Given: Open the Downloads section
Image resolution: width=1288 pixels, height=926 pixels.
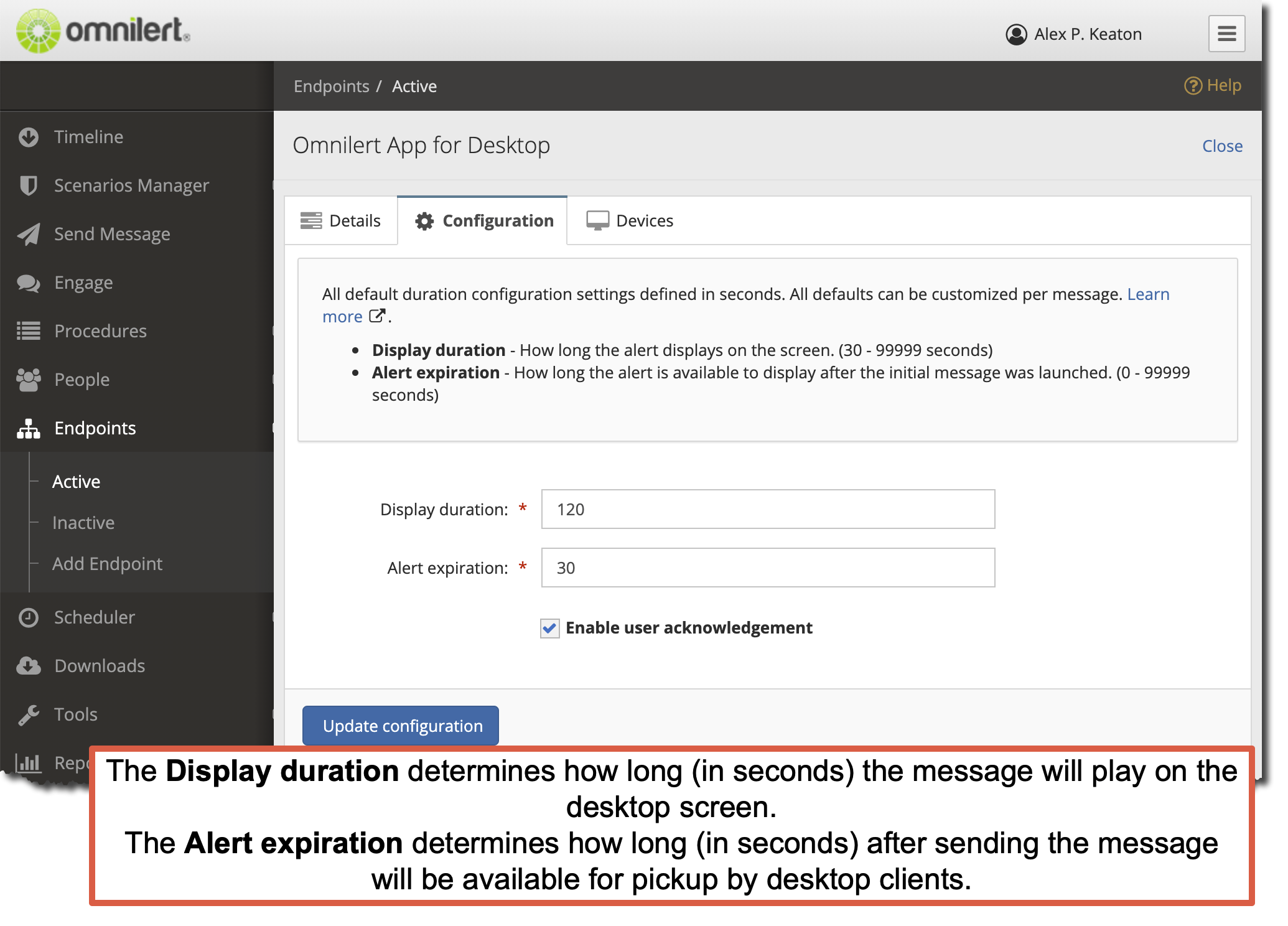Looking at the screenshot, I should [x=137, y=666].
